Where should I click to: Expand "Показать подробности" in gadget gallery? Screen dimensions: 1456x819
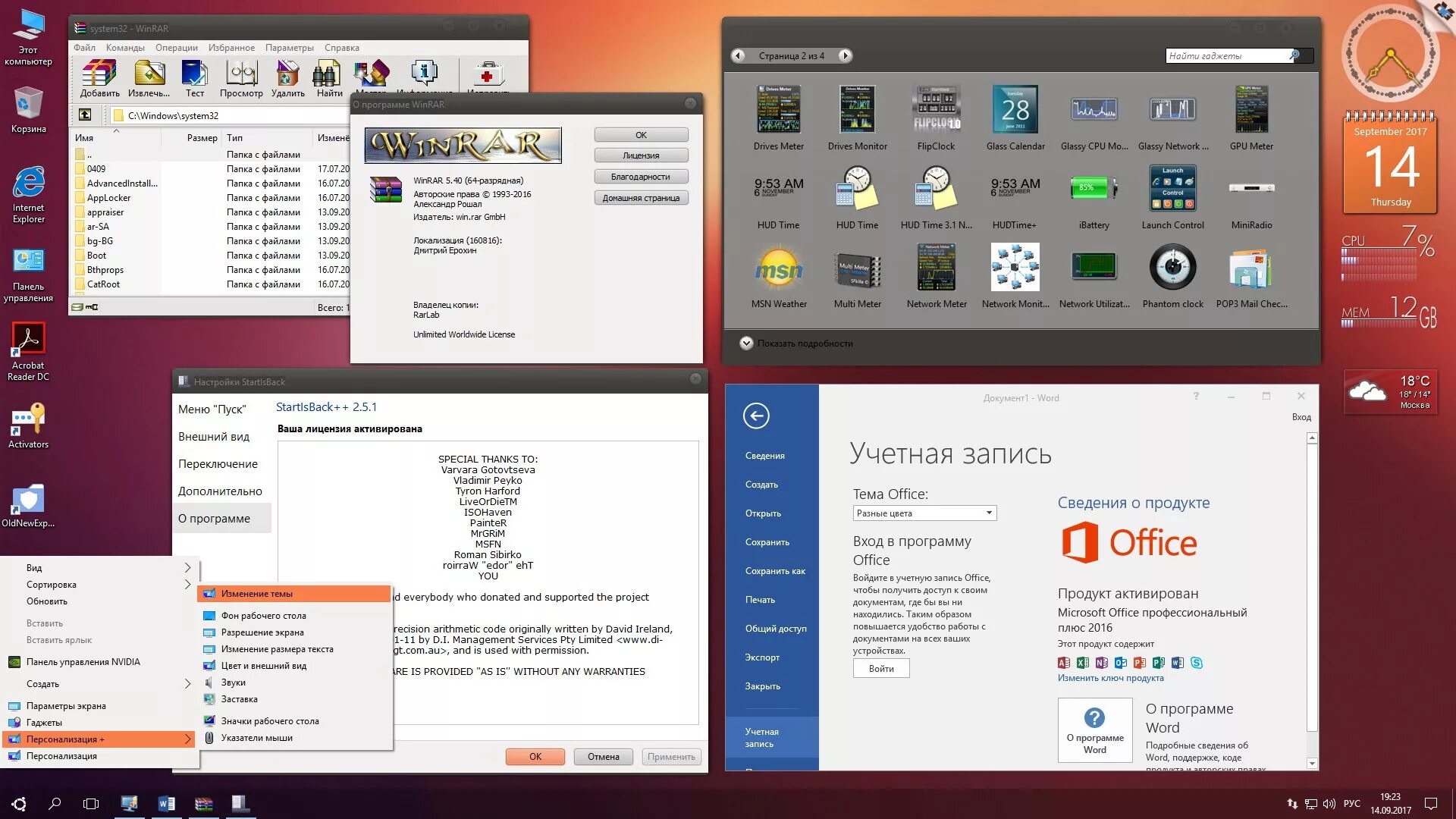[x=746, y=344]
